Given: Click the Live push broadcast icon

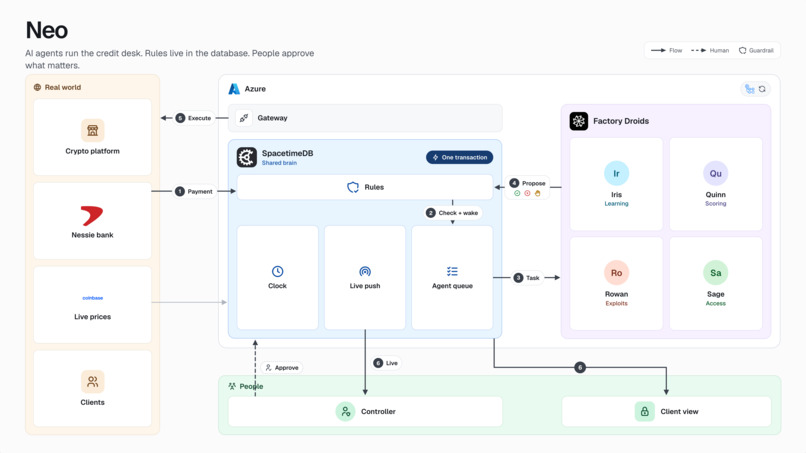Looking at the screenshot, I should (365, 271).
